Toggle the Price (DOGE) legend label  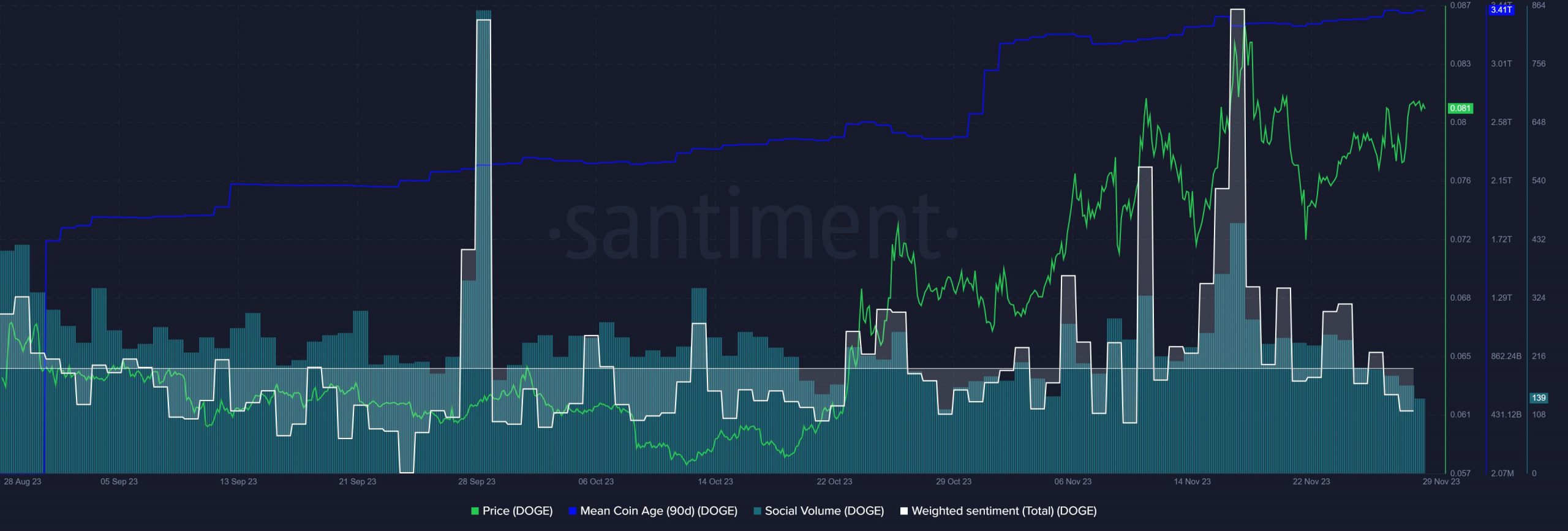tap(518, 511)
